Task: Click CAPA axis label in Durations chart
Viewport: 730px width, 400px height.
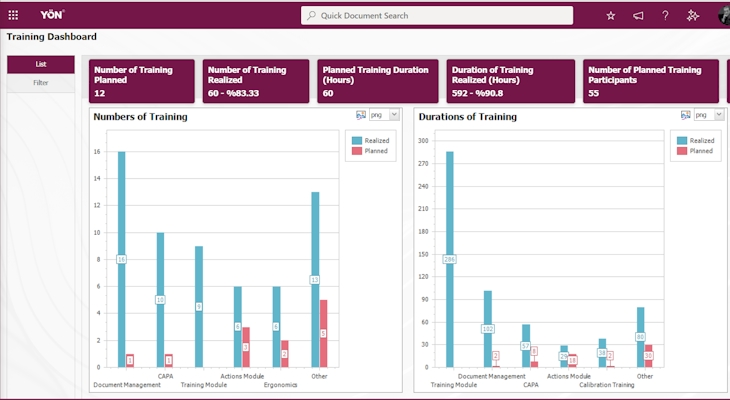Action: pyautogui.click(x=531, y=385)
